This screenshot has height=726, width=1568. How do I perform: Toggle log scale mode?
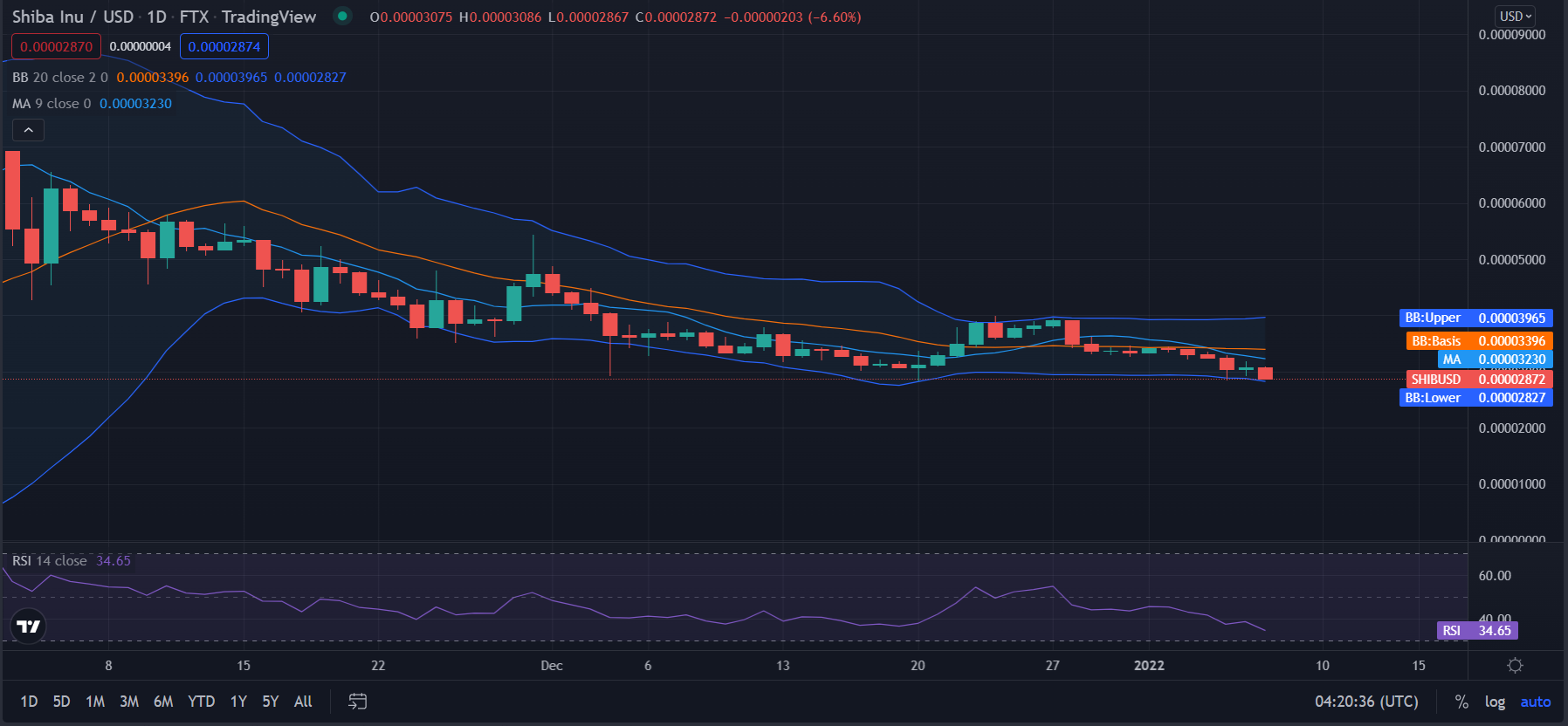1495,702
